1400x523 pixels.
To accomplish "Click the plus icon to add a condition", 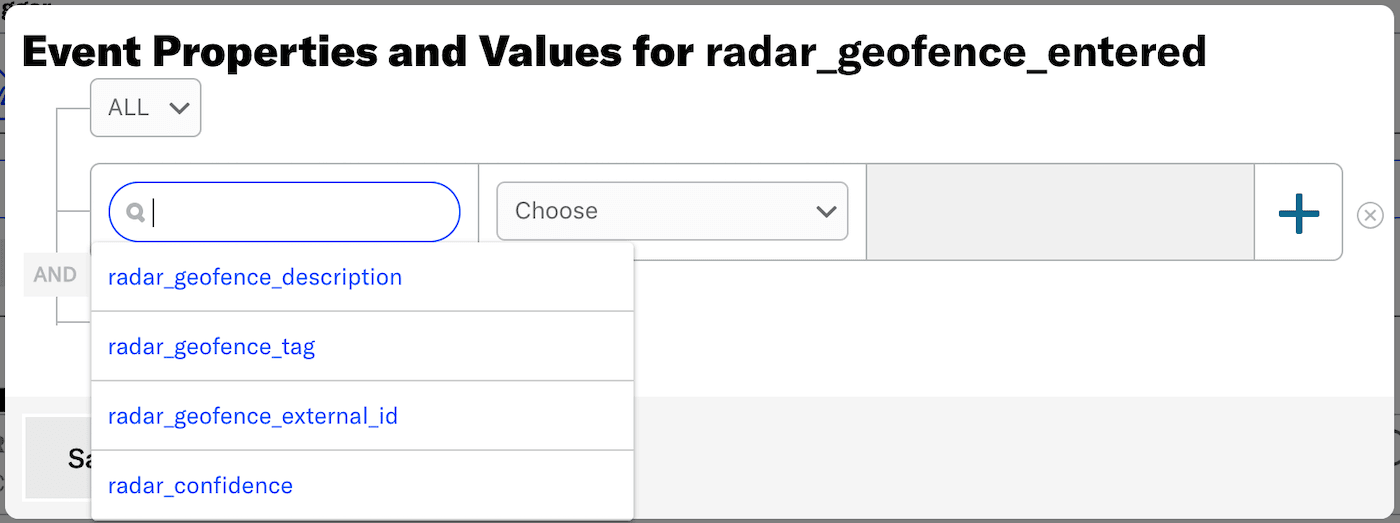I will (1298, 212).
